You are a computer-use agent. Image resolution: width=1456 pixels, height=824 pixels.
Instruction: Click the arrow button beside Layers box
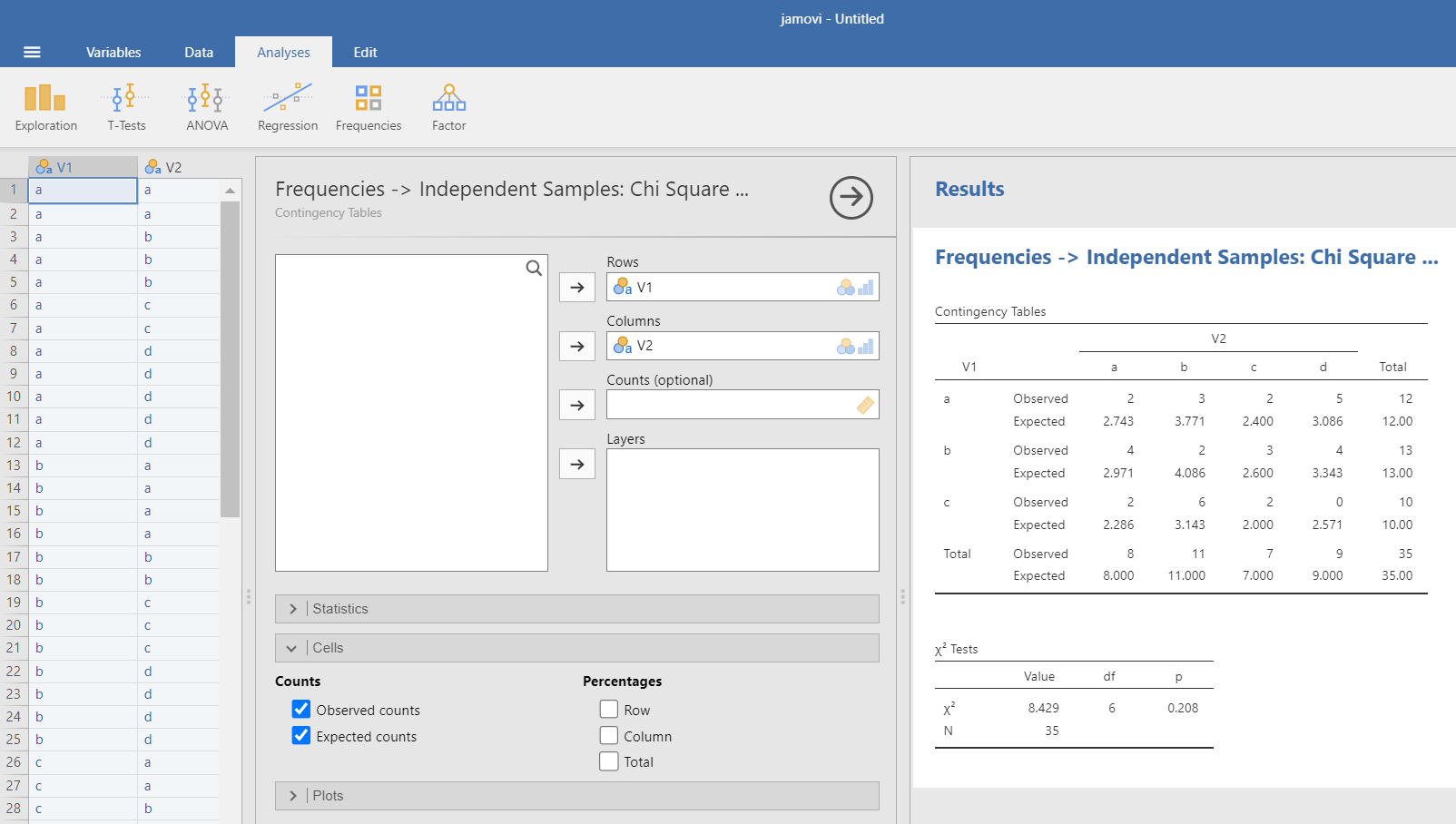577,464
